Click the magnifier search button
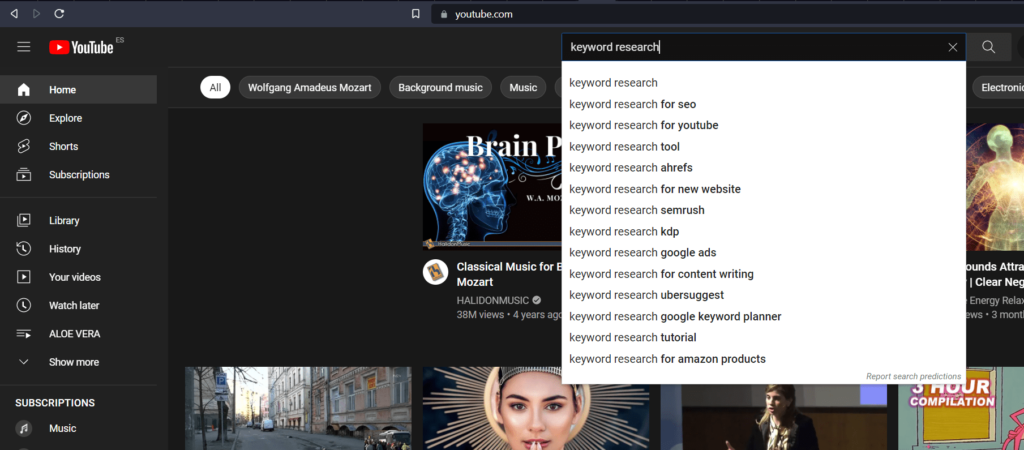 point(989,47)
